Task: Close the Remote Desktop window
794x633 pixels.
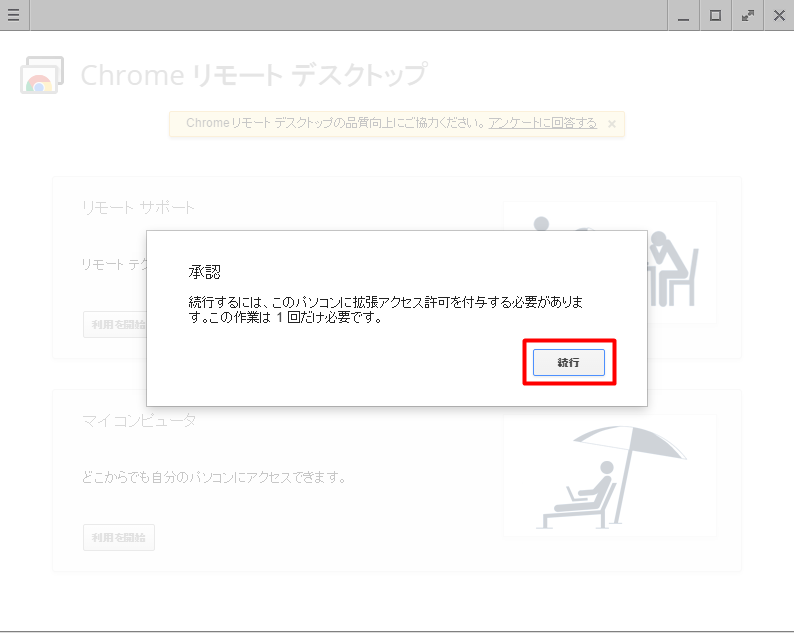Action: pos(779,15)
